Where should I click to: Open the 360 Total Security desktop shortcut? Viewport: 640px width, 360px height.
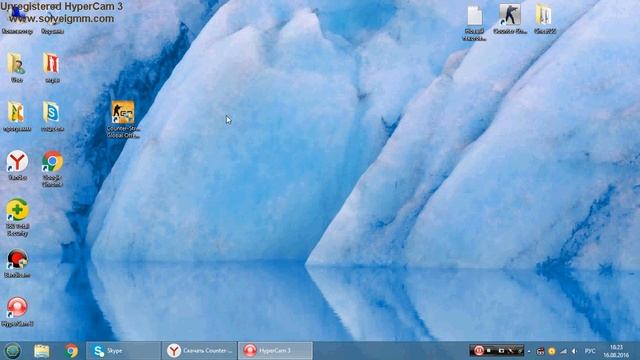pos(17,217)
